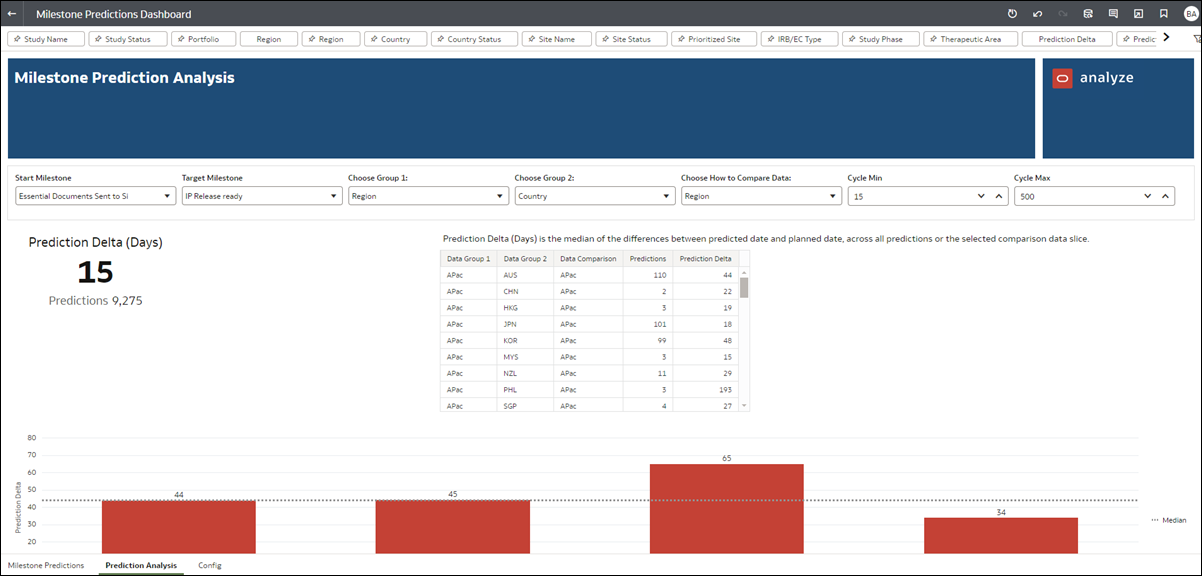The height and width of the screenshot is (576, 1202).
Task: Expand the Choose Group 2 dropdown
Action: 595,196
